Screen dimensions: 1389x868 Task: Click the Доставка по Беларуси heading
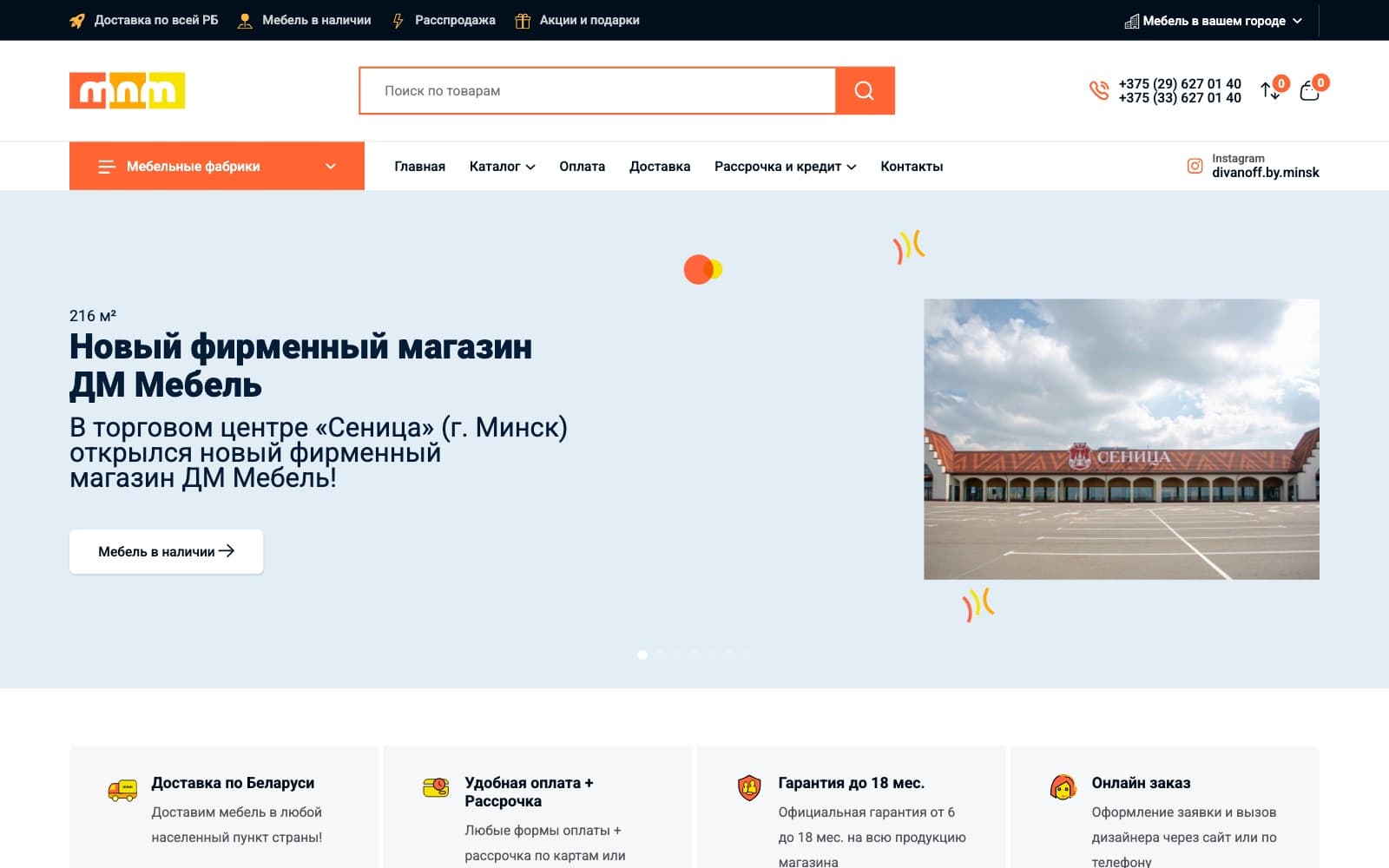point(233,783)
